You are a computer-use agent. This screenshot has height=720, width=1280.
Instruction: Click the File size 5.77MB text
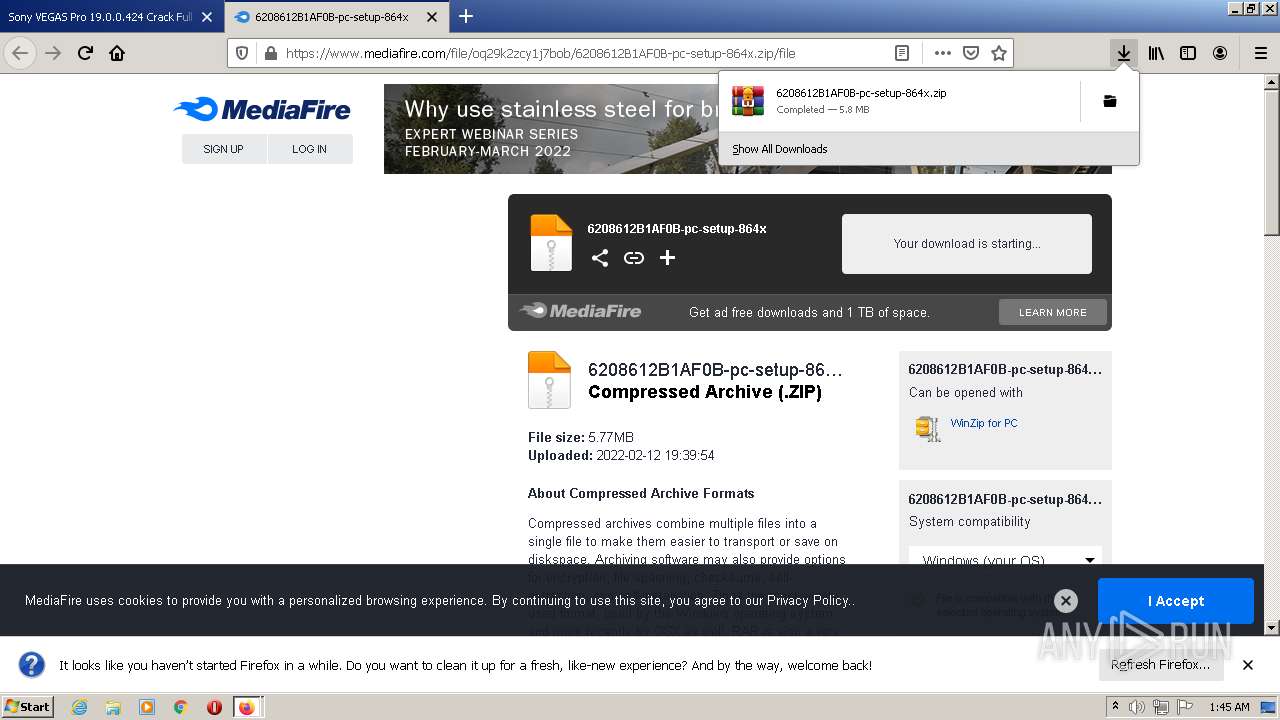point(581,437)
